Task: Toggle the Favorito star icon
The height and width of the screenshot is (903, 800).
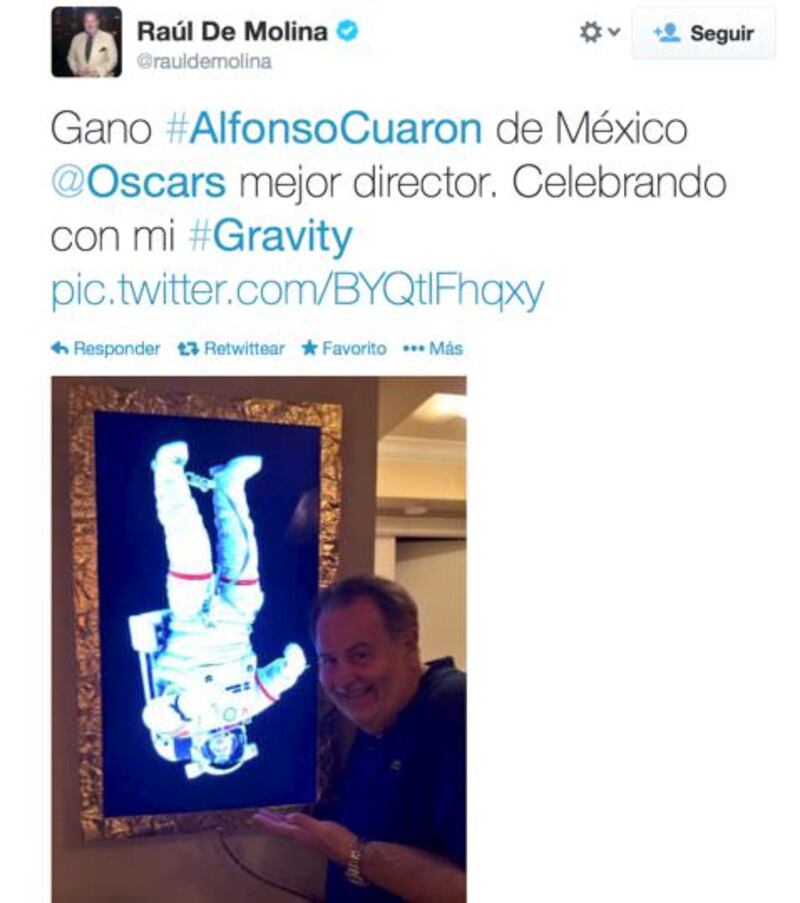Action: [309, 348]
